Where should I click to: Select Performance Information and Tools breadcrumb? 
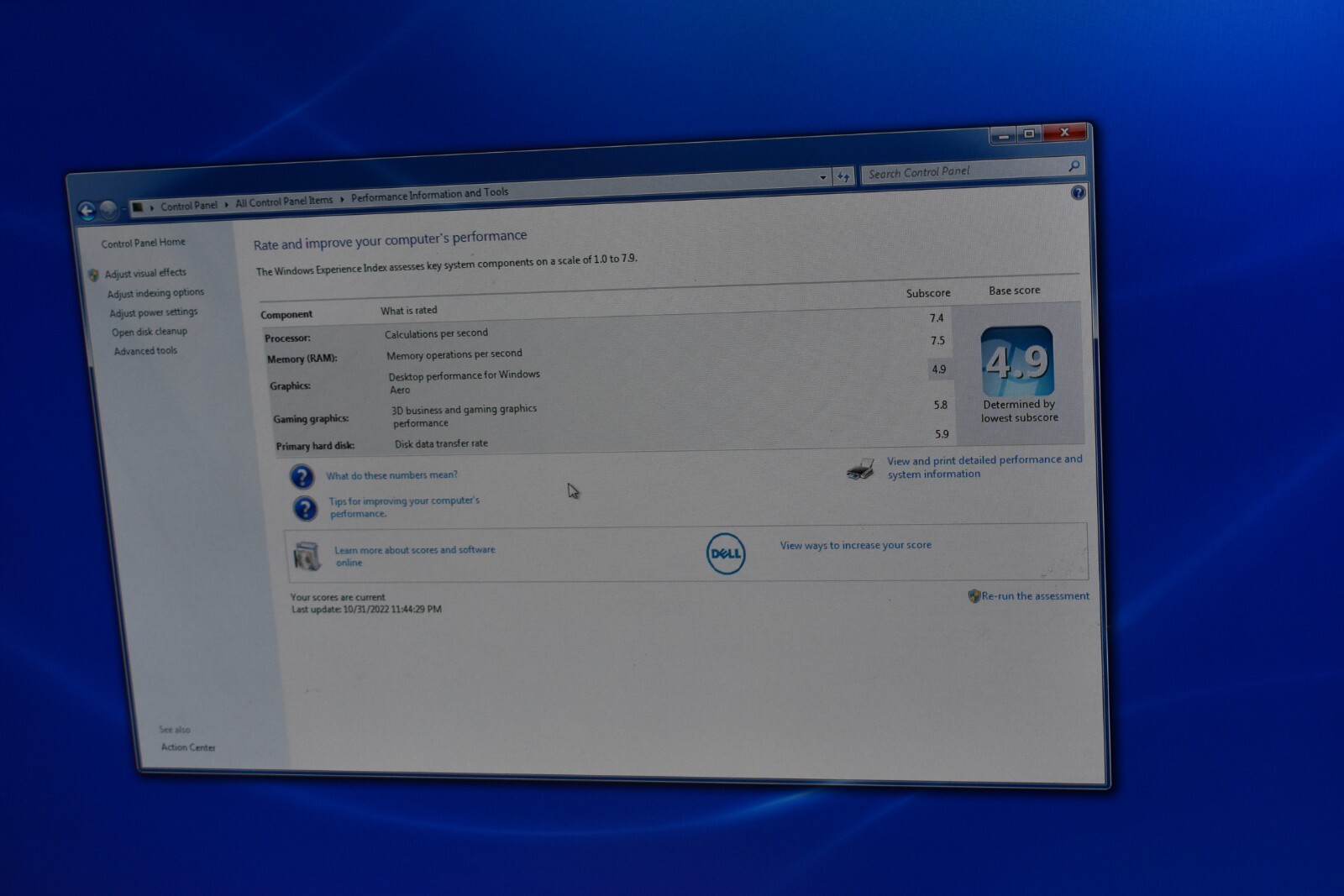tap(429, 195)
